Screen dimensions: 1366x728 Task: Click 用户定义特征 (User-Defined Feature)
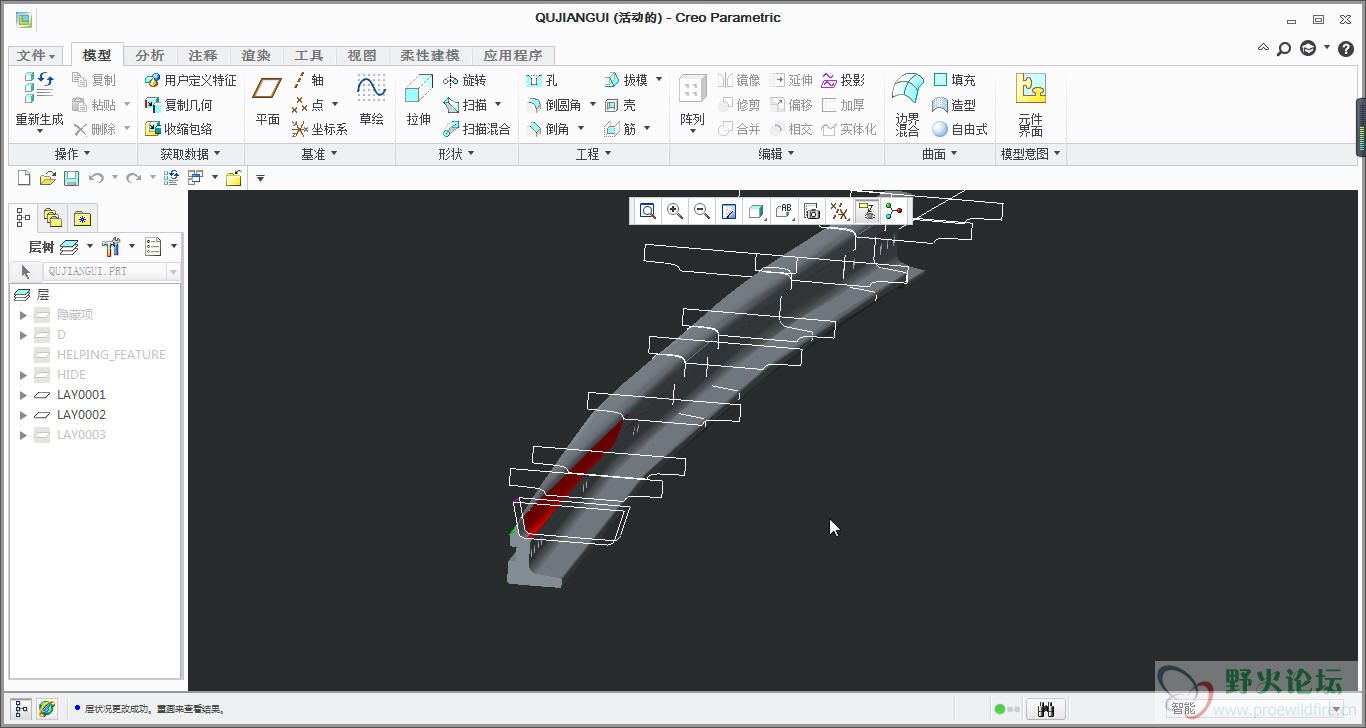coord(191,80)
